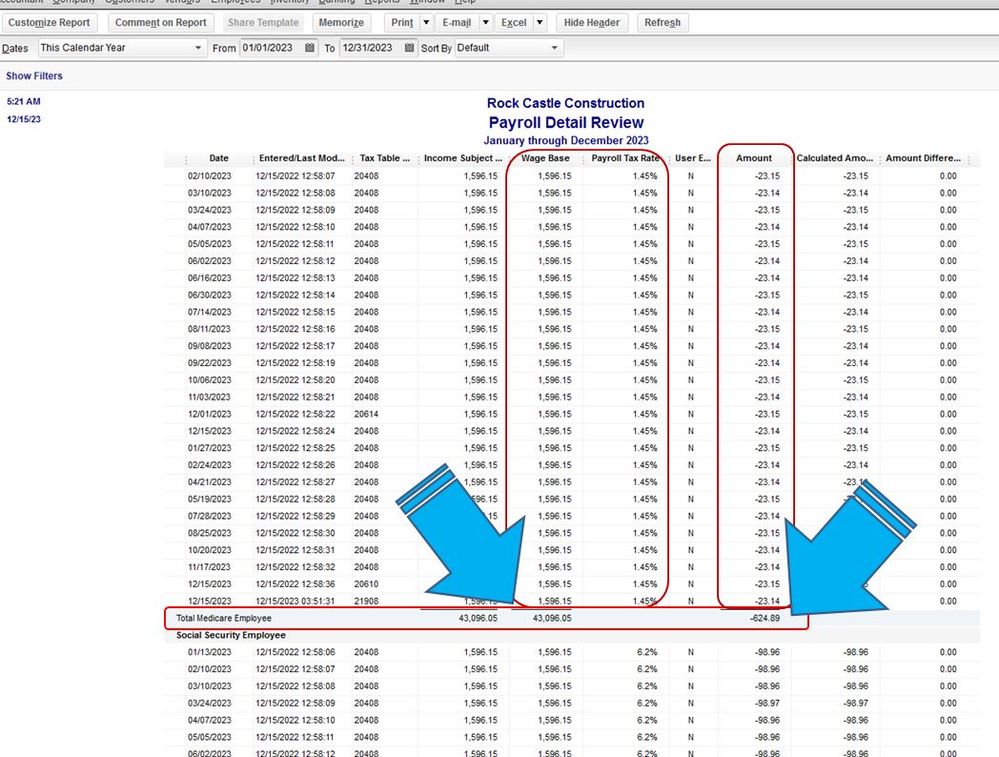The height and width of the screenshot is (757, 999).
Task: Select the Amount column header
Action: click(x=754, y=158)
